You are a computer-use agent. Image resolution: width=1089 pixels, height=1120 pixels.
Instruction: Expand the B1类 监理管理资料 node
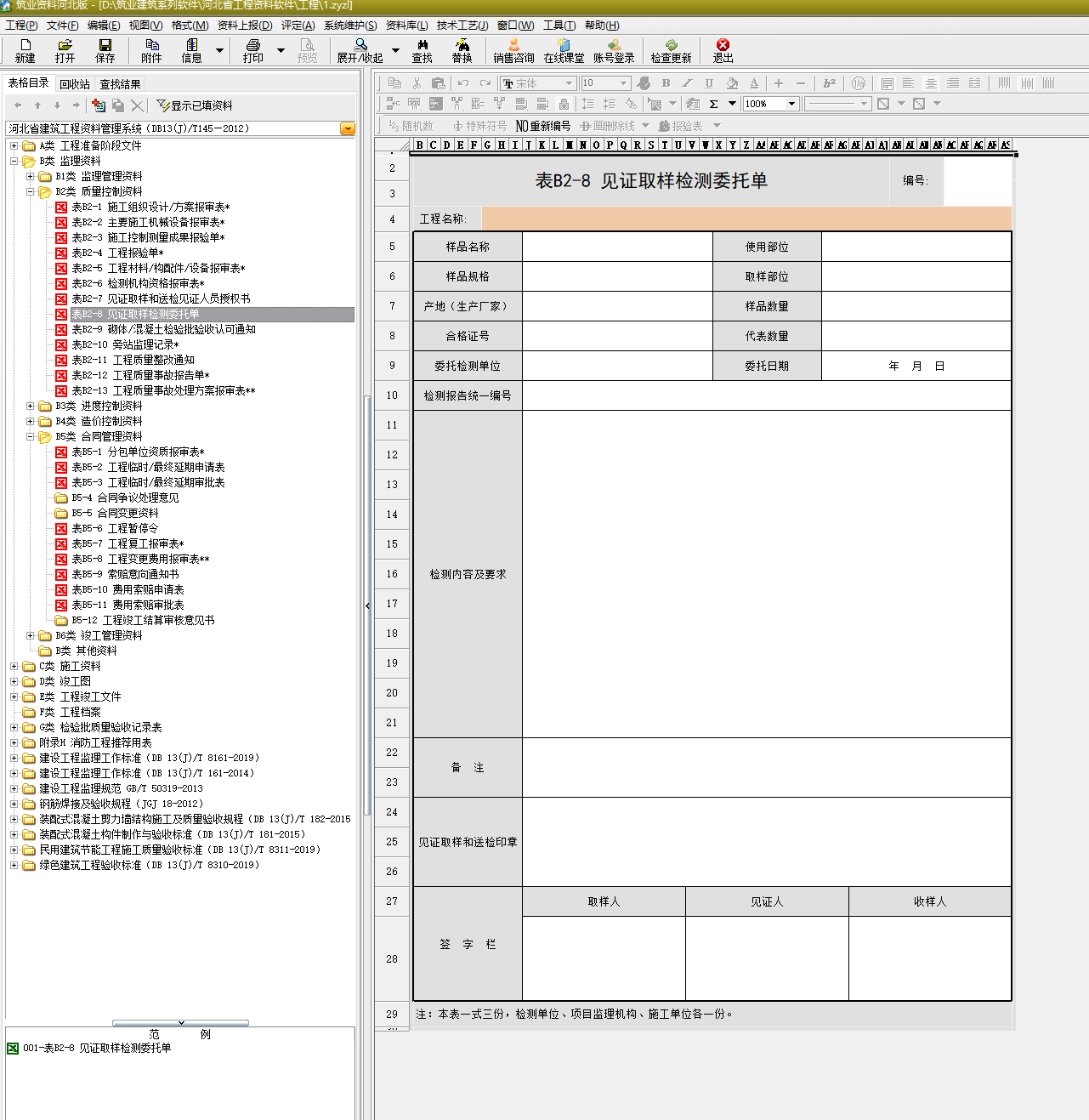click(30, 176)
